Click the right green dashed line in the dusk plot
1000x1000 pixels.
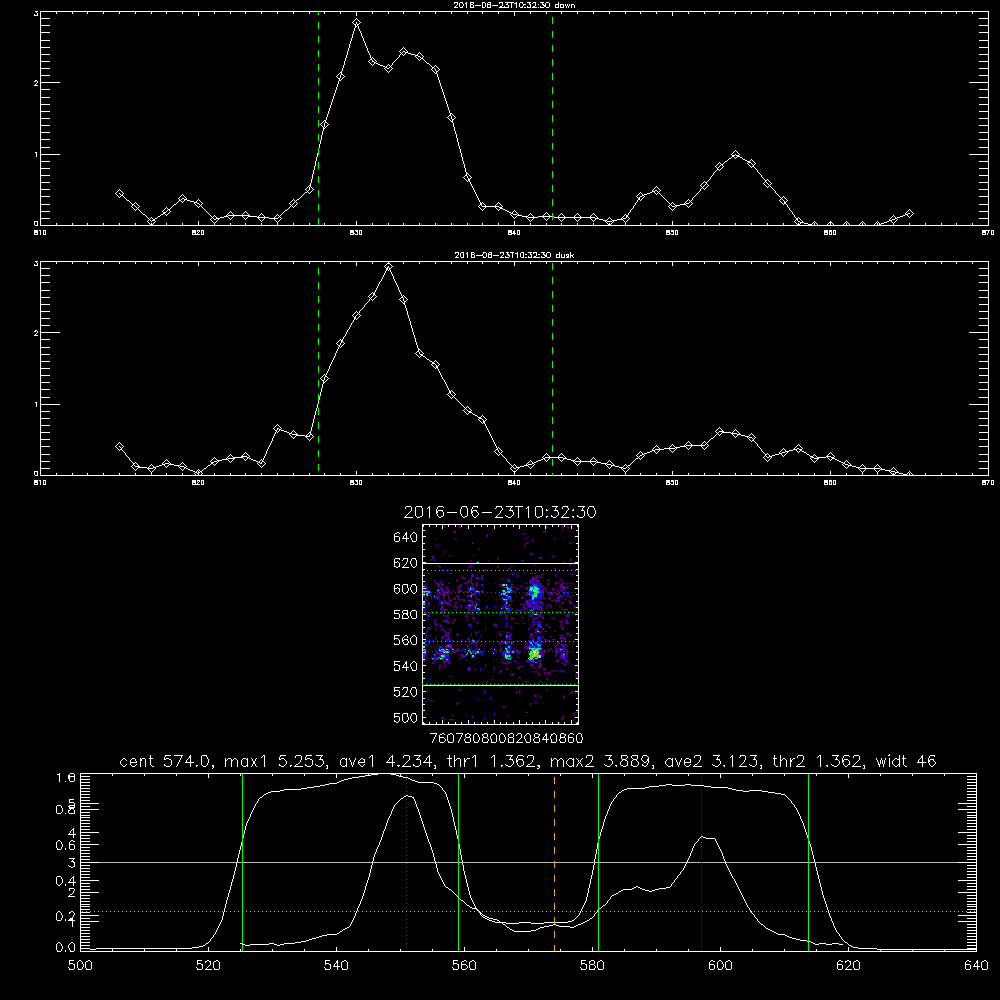pyautogui.click(x=552, y=369)
